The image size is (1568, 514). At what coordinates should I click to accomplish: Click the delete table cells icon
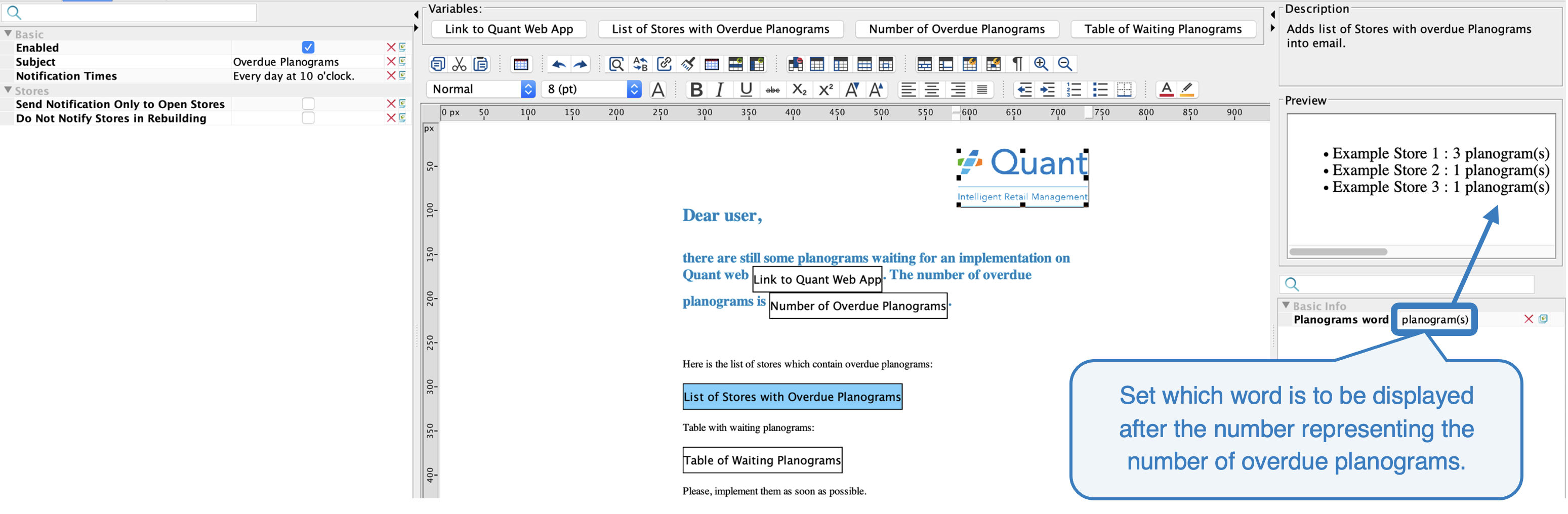coord(795,64)
